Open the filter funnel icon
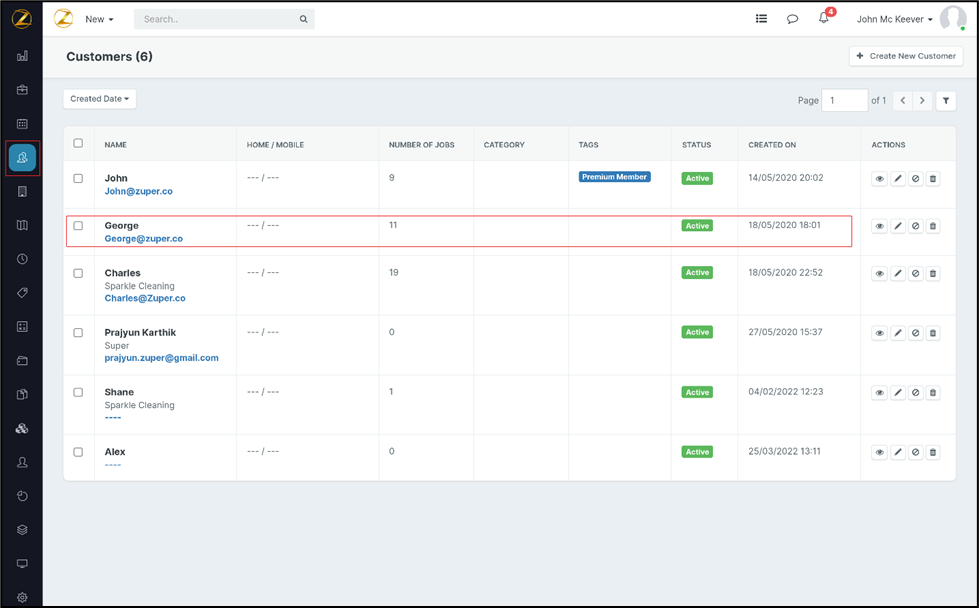Image resolution: width=979 pixels, height=608 pixels. pyautogui.click(x=946, y=101)
